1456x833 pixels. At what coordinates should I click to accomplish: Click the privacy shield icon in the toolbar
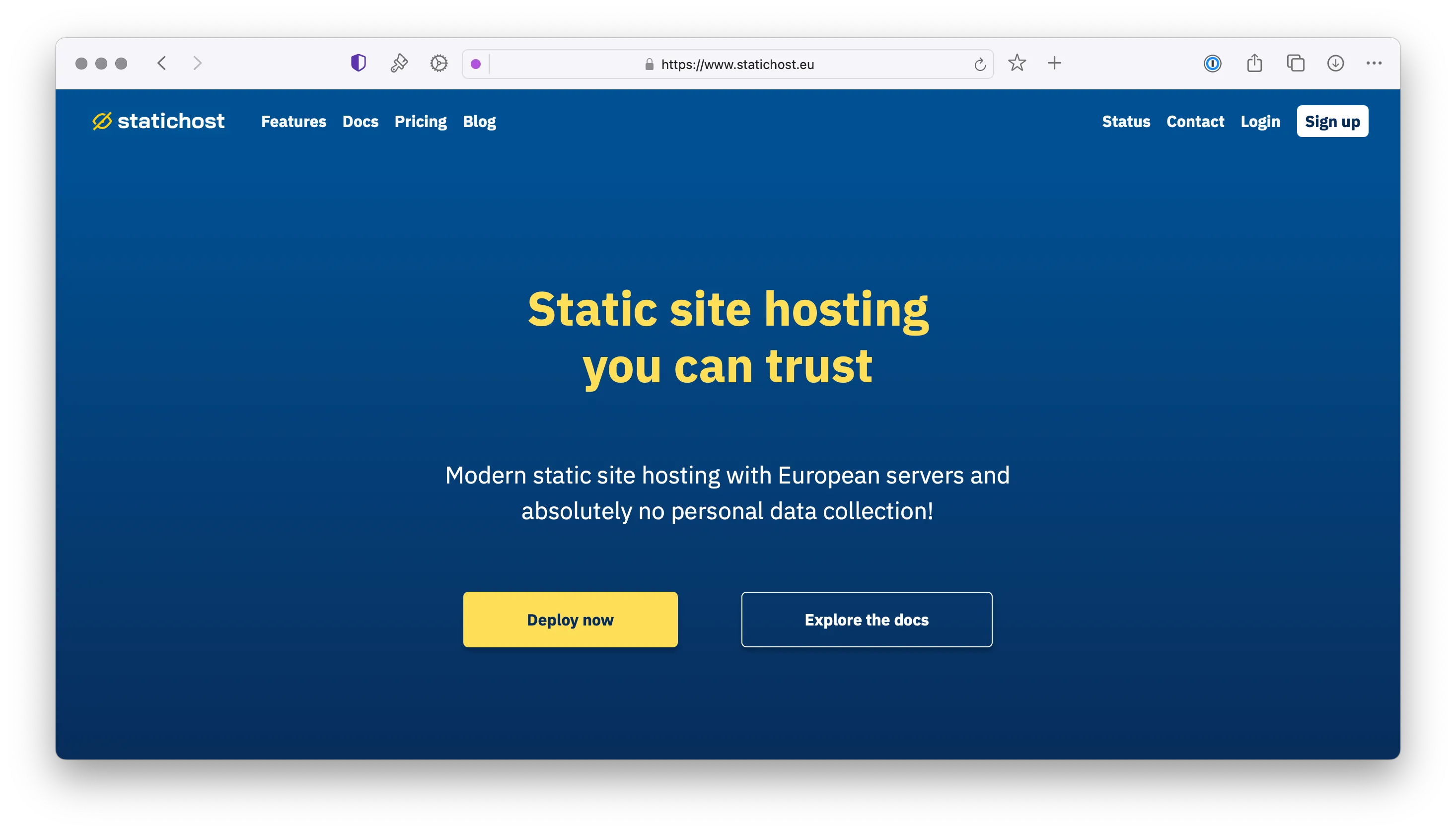(x=358, y=63)
